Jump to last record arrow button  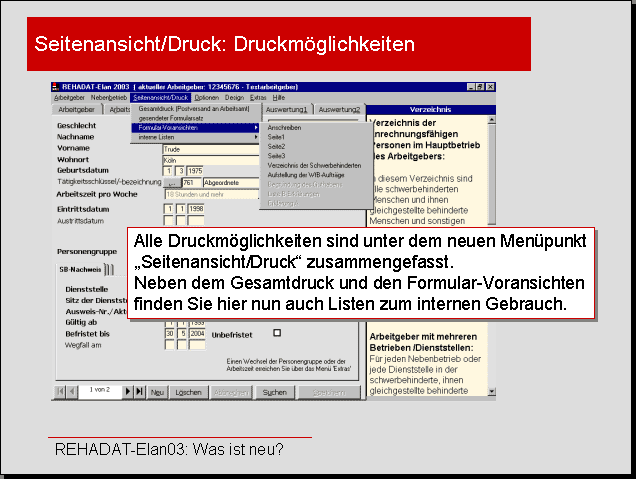click(139, 392)
